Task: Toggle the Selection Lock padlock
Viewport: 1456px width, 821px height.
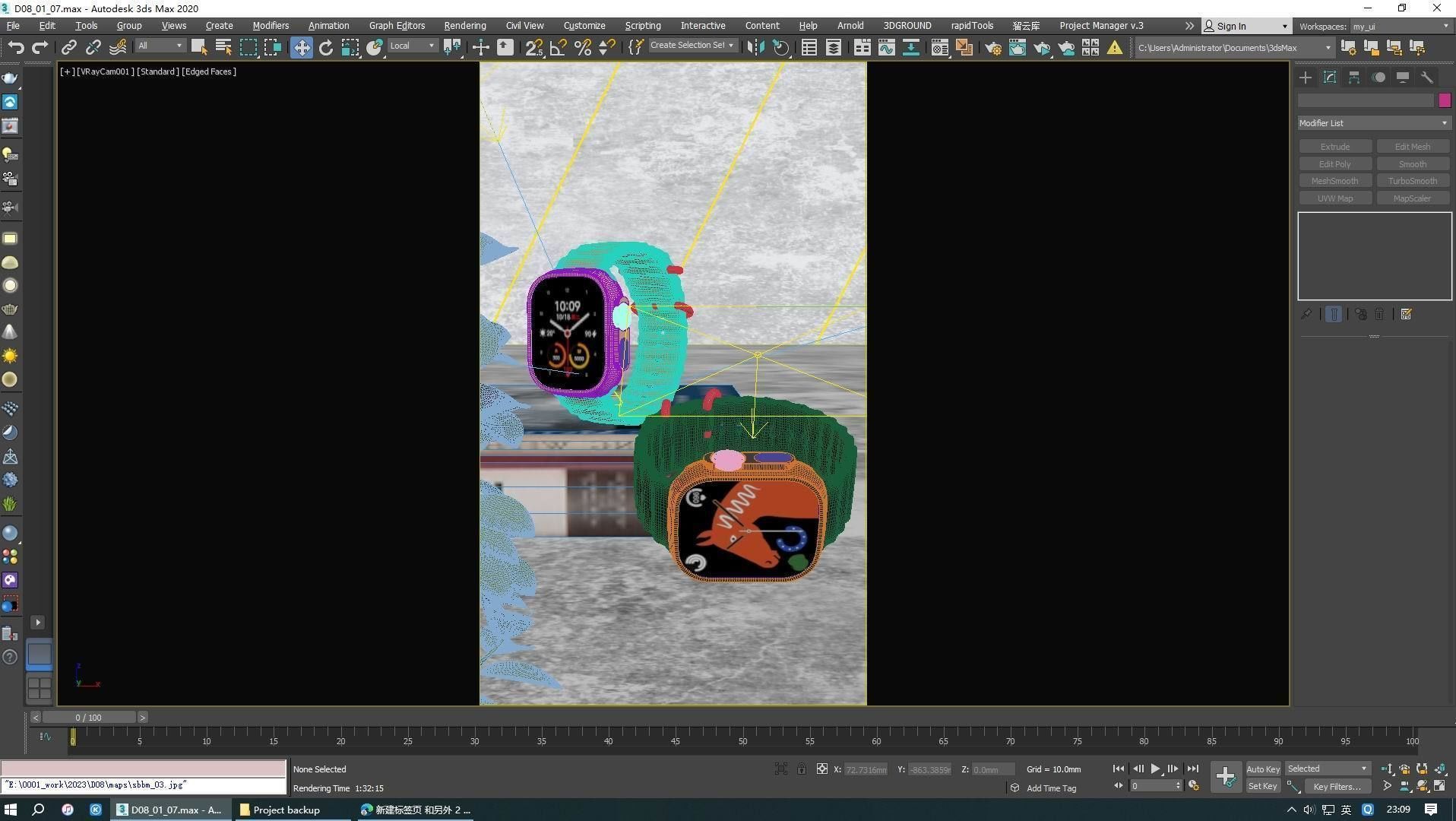Action: pyautogui.click(x=802, y=769)
